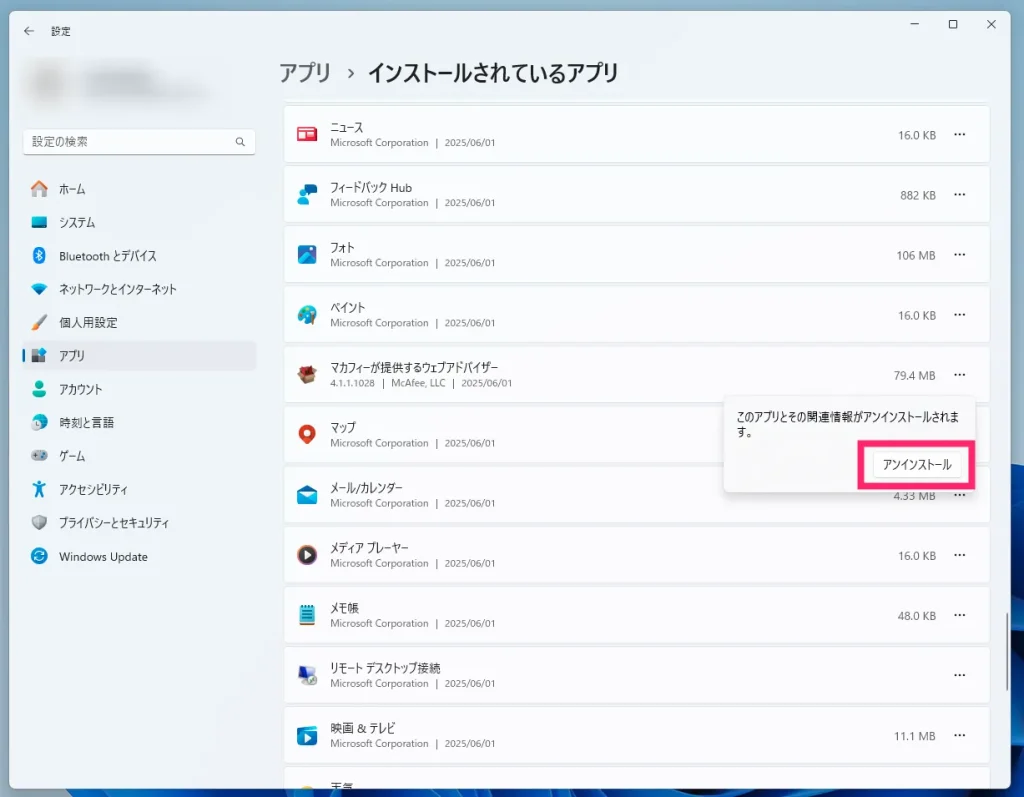
Task: Open アクセシビリティ settings
Action: click(x=138, y=489)
